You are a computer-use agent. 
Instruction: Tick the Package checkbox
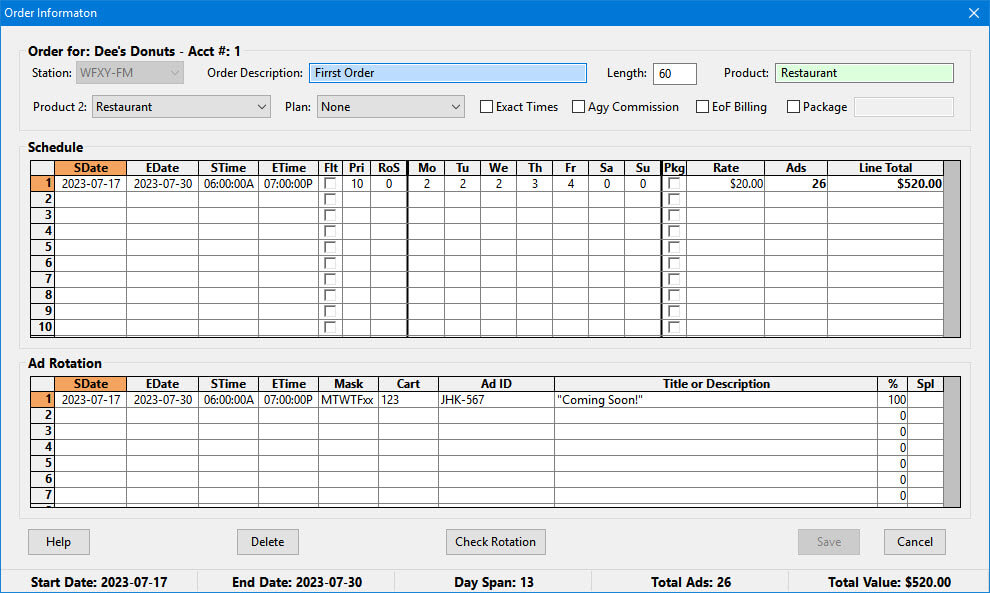tap(793, 107)
